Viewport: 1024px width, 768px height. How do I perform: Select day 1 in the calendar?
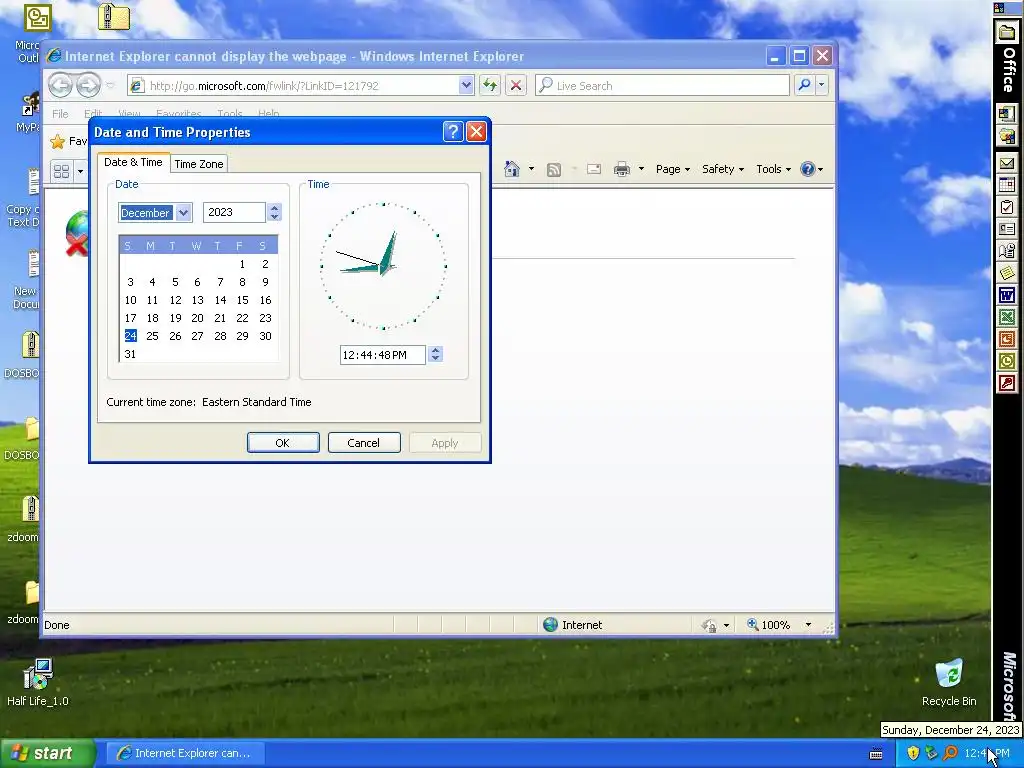coord(242,264)
